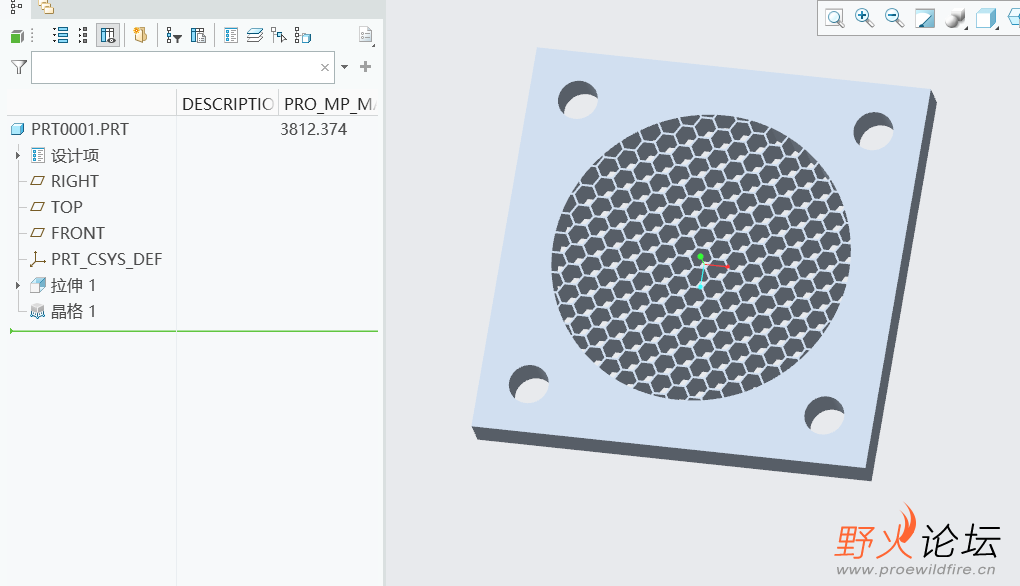Image resolution: width=1020 pixels, height=586 pixels.
Task: Select the TOP datum plane
Action: click(x=66, y=207)
